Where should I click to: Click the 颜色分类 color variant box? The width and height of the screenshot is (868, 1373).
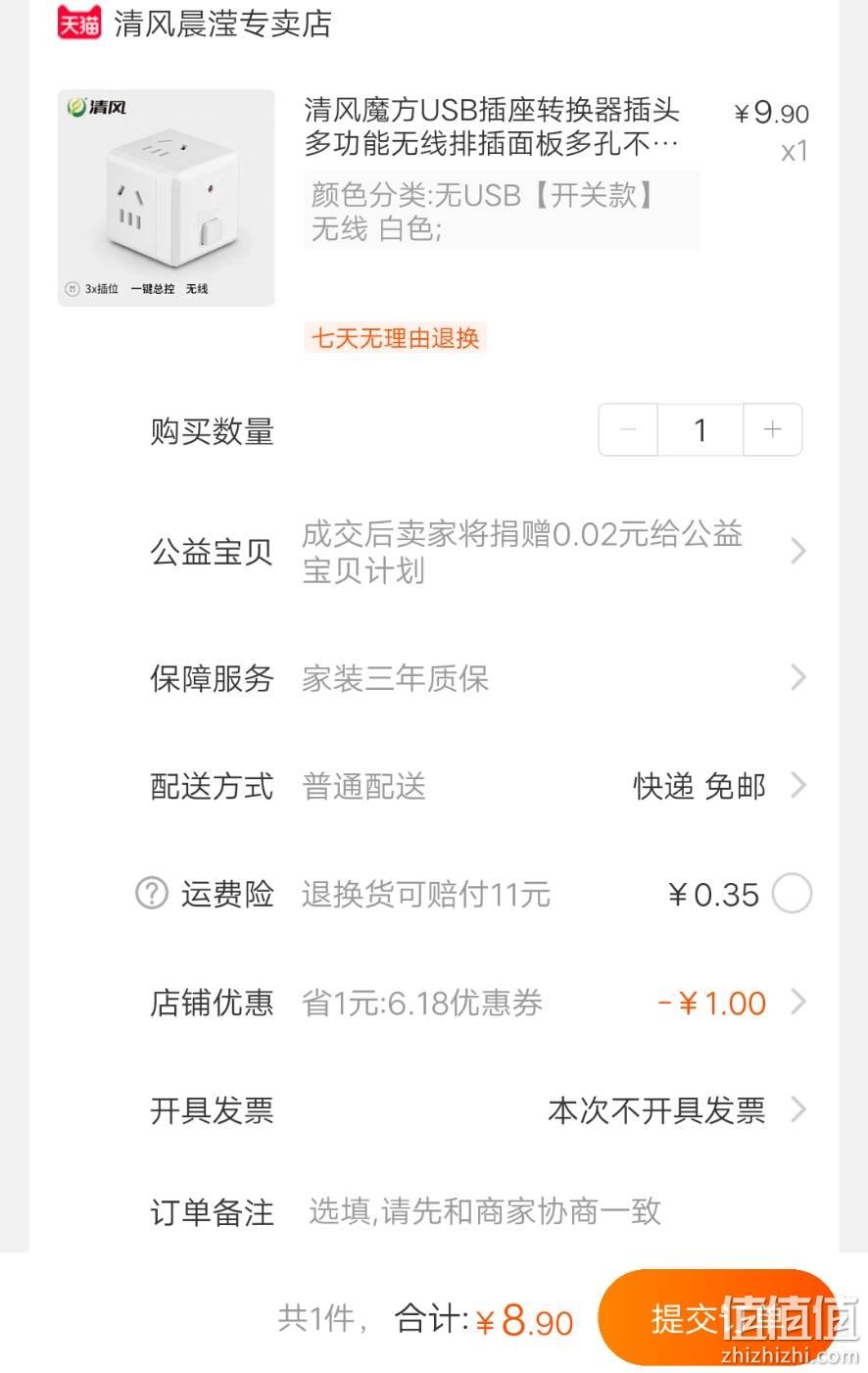pyautogui.click(x=502, y=211)
